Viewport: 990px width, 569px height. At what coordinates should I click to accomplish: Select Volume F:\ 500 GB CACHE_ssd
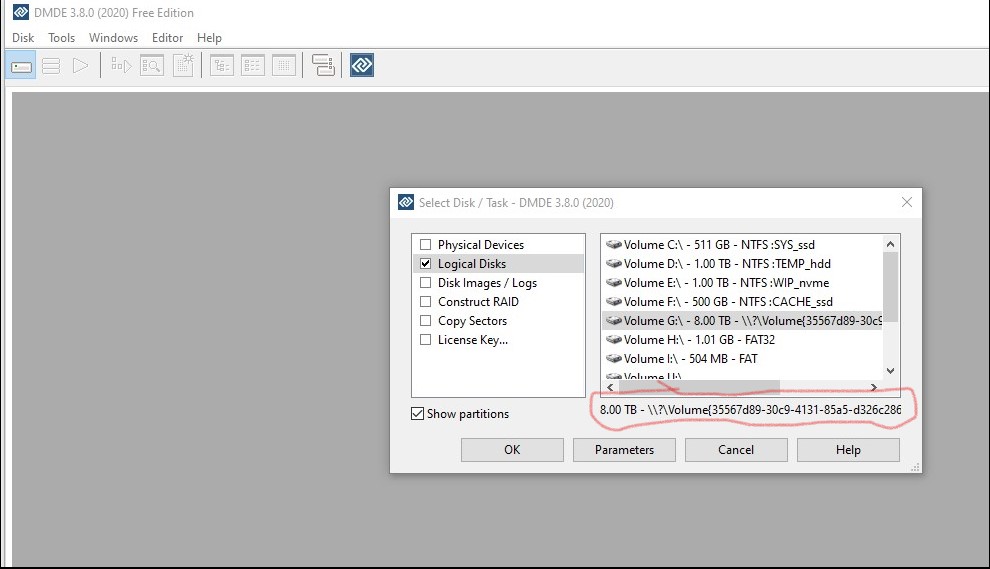(x=742, y=301)
